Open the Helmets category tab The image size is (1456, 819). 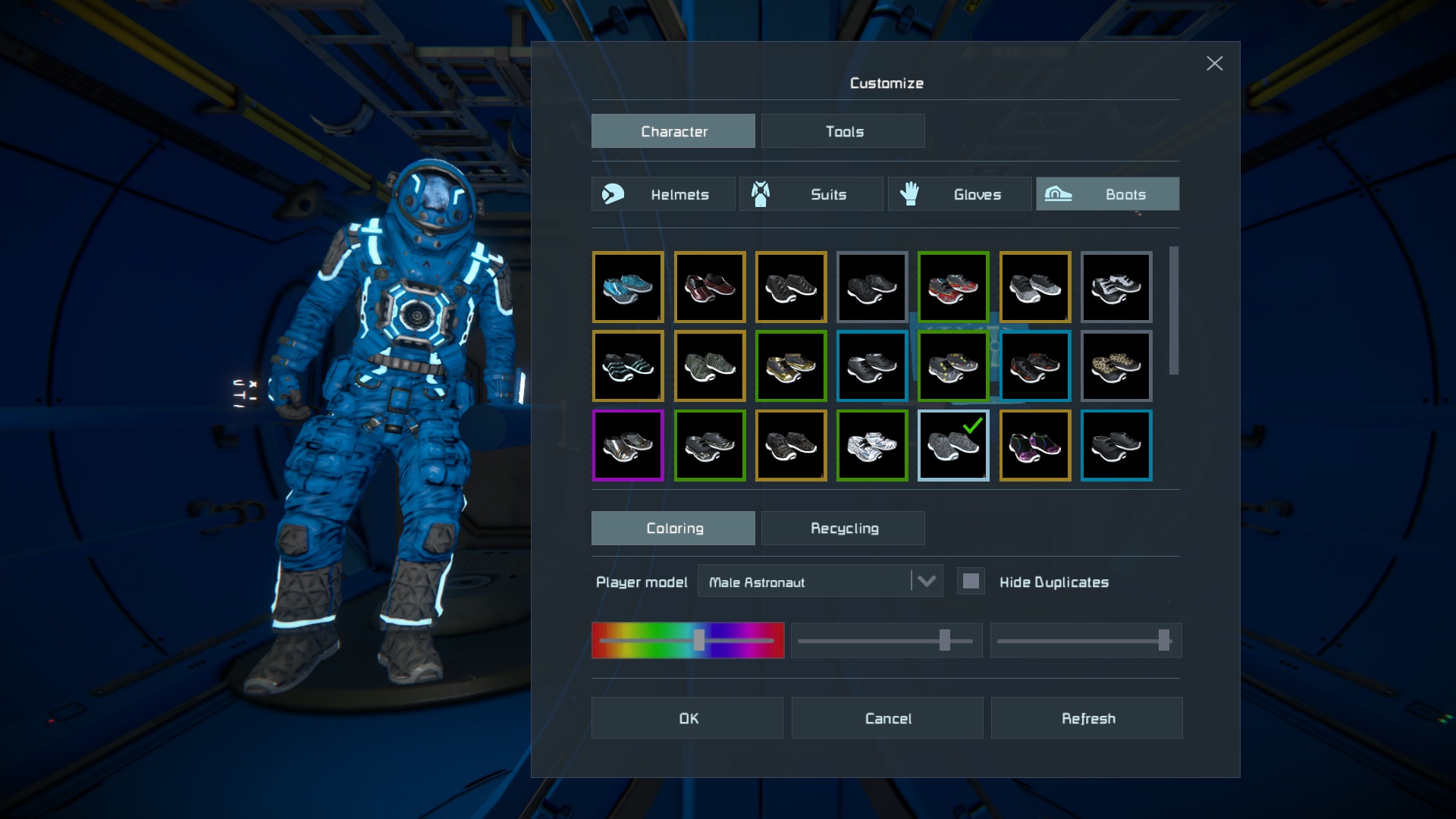pos(664,194)
